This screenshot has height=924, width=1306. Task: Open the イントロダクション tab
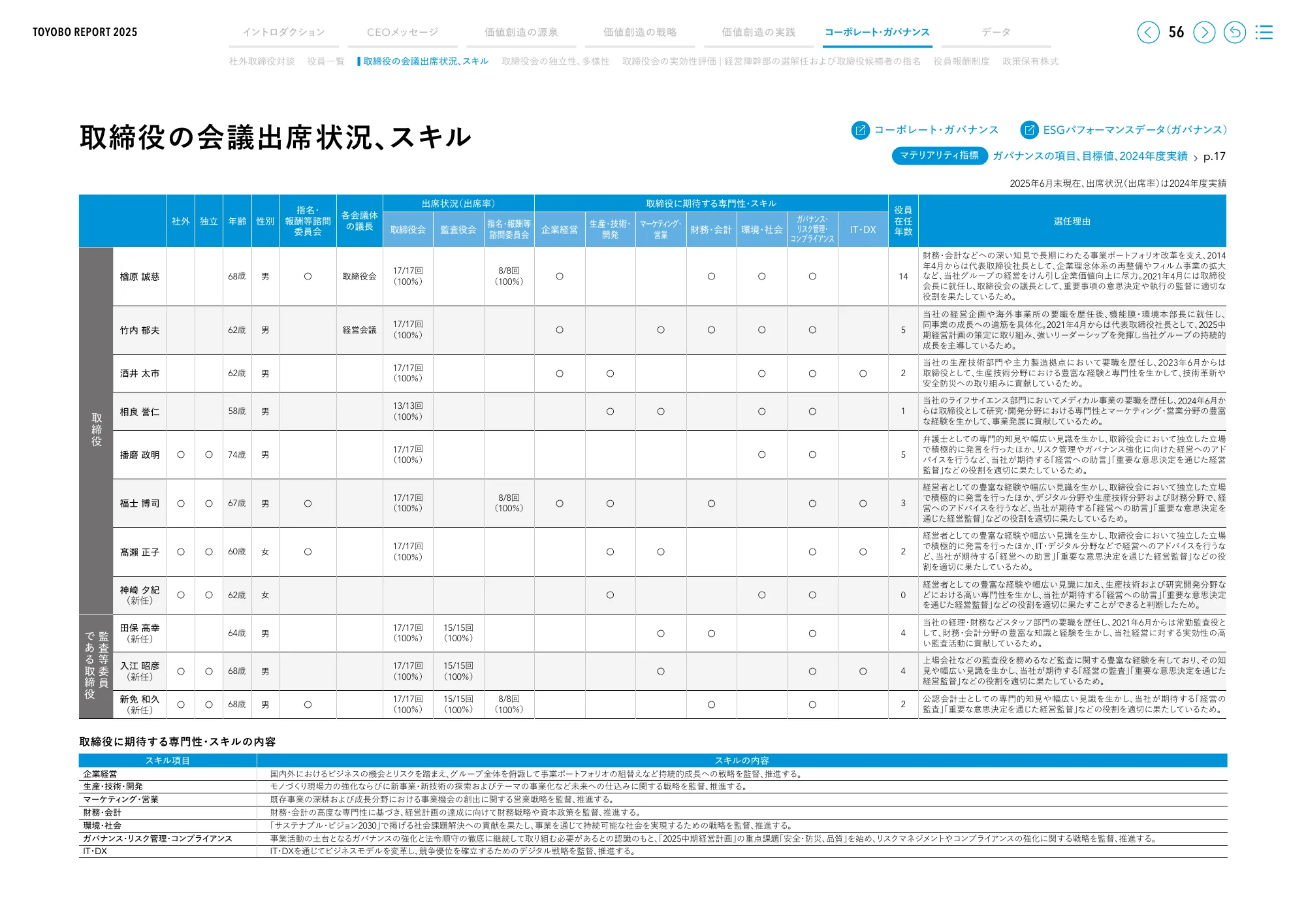coord(283,32)
